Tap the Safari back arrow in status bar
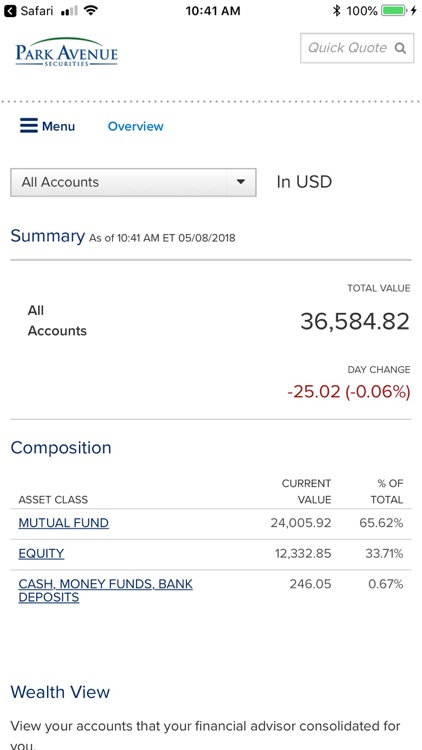The image size is (422, 750). click(x=10, y=11)
